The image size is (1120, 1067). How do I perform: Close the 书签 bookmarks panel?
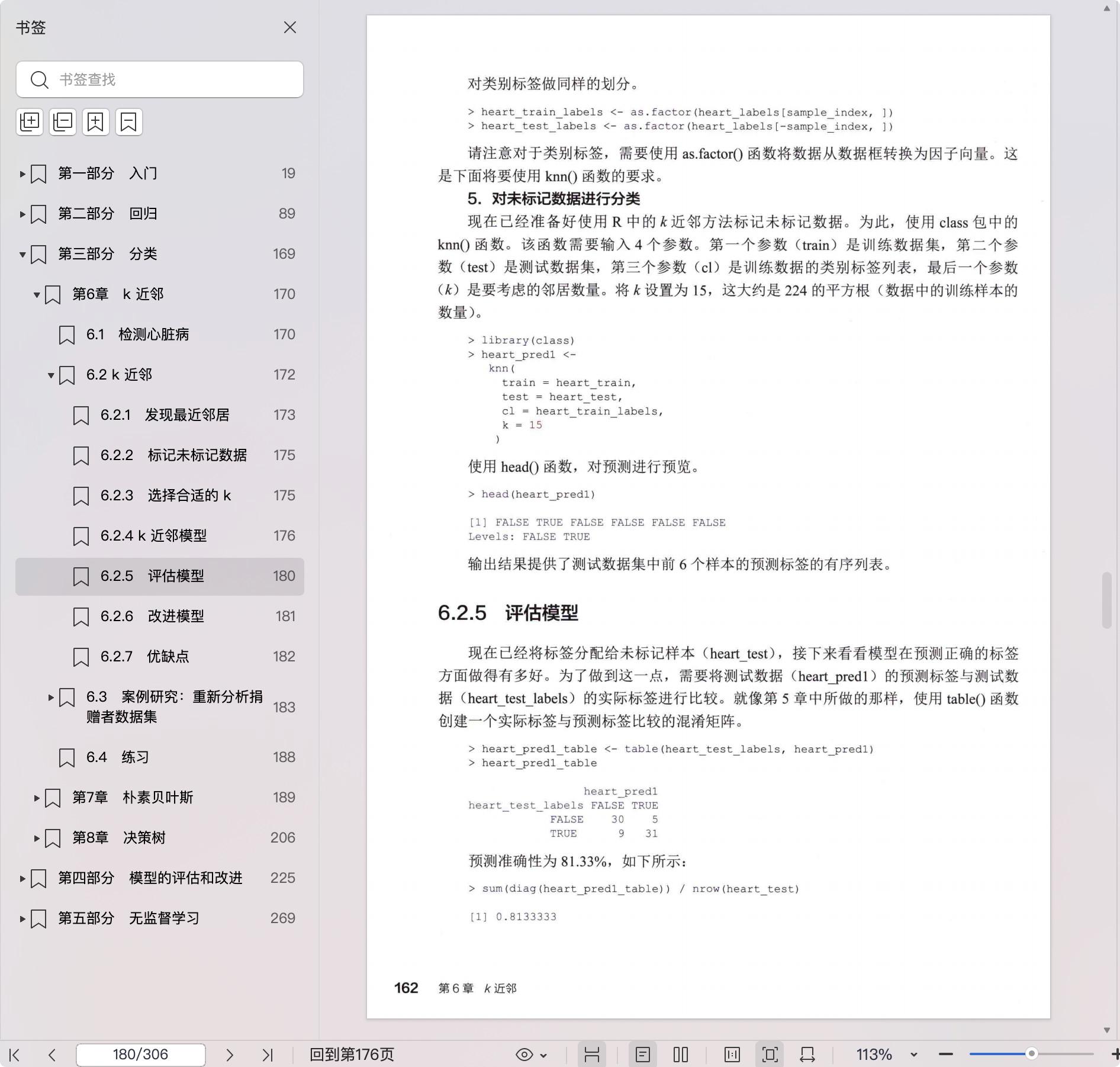[289, 28]
